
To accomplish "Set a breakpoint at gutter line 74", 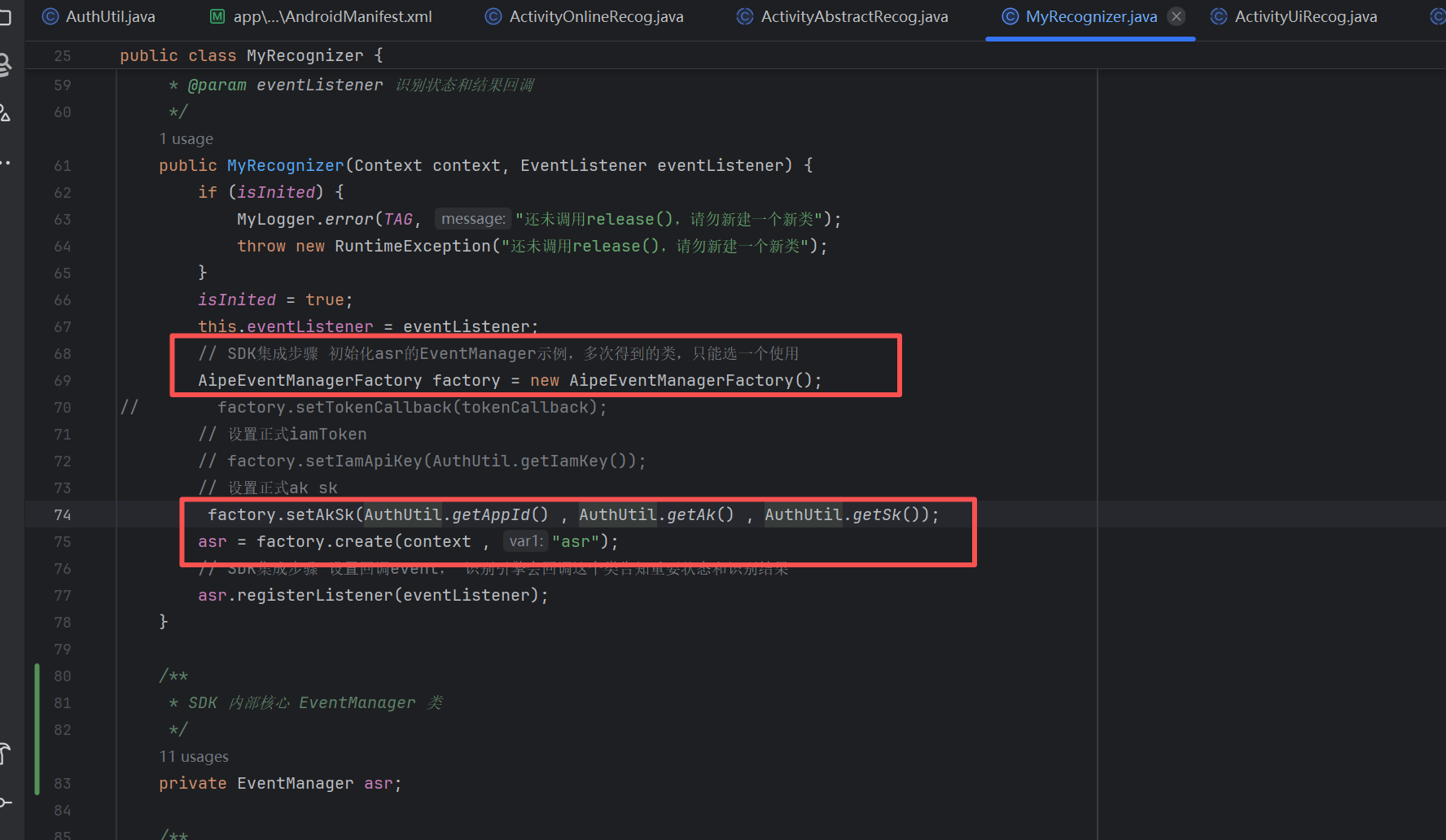I will tap(63, 514).
